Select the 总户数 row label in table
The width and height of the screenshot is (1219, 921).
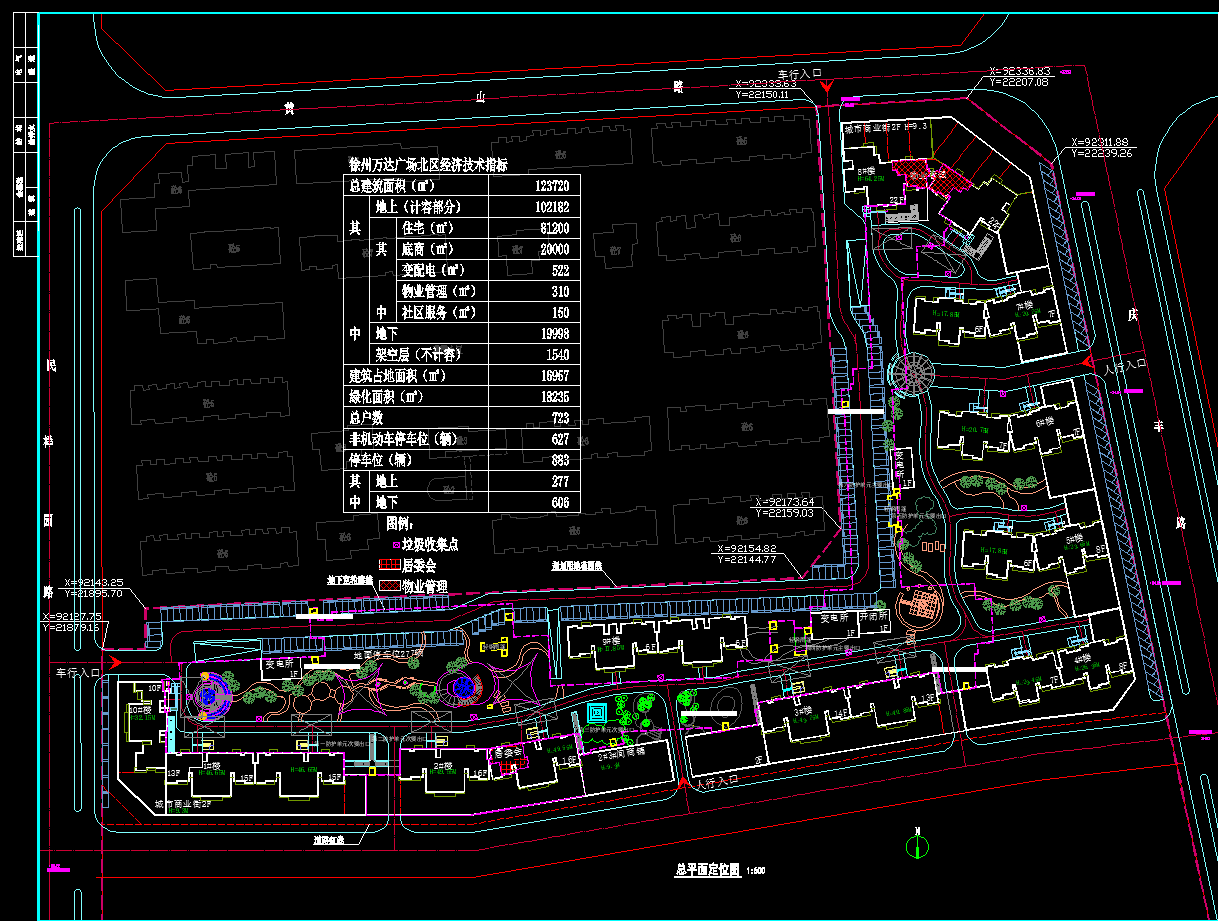point(366,418)
